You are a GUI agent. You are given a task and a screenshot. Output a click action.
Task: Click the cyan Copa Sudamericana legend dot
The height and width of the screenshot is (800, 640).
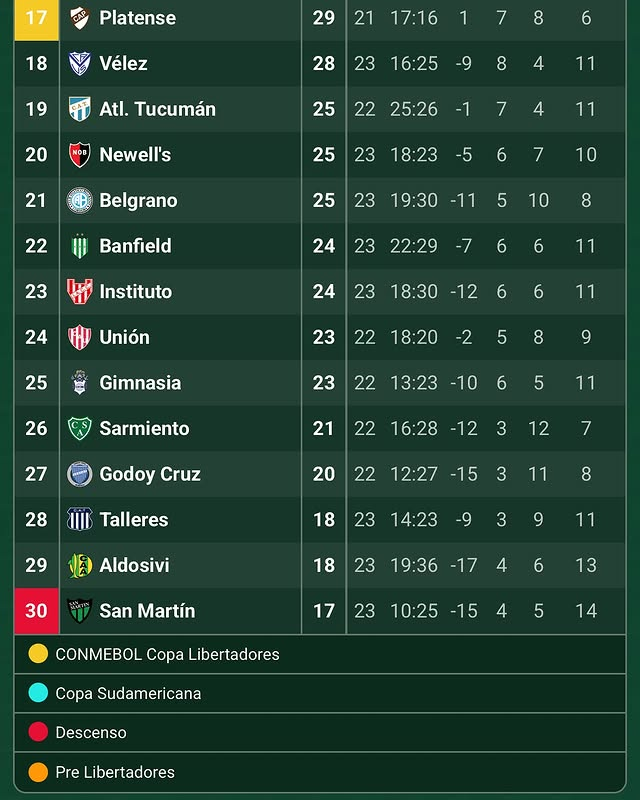point(38,693)
